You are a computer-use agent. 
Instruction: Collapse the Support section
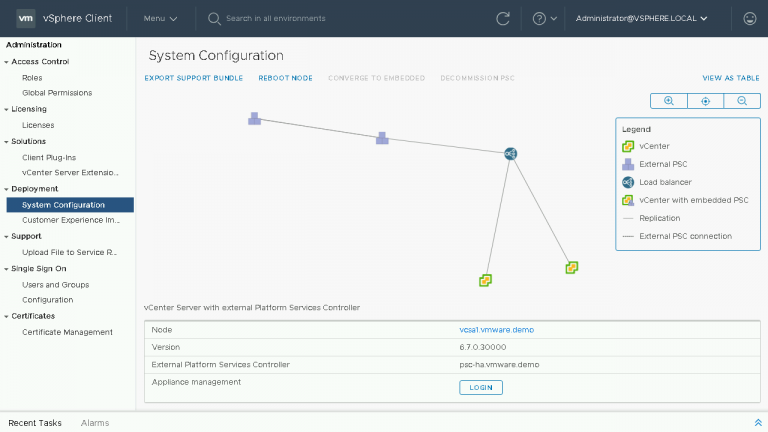pyautogui.click(x=6, y=237)
